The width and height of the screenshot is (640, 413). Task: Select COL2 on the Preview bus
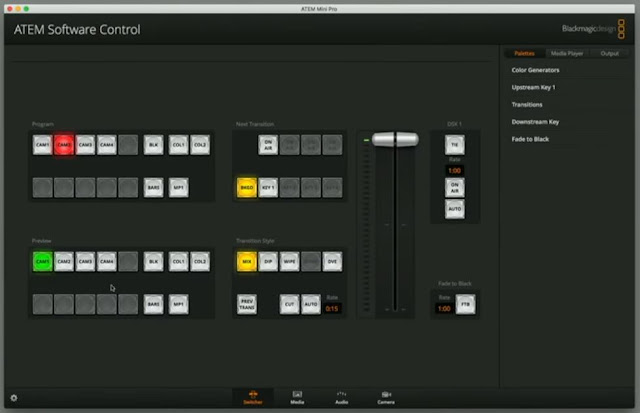(200, 262)
